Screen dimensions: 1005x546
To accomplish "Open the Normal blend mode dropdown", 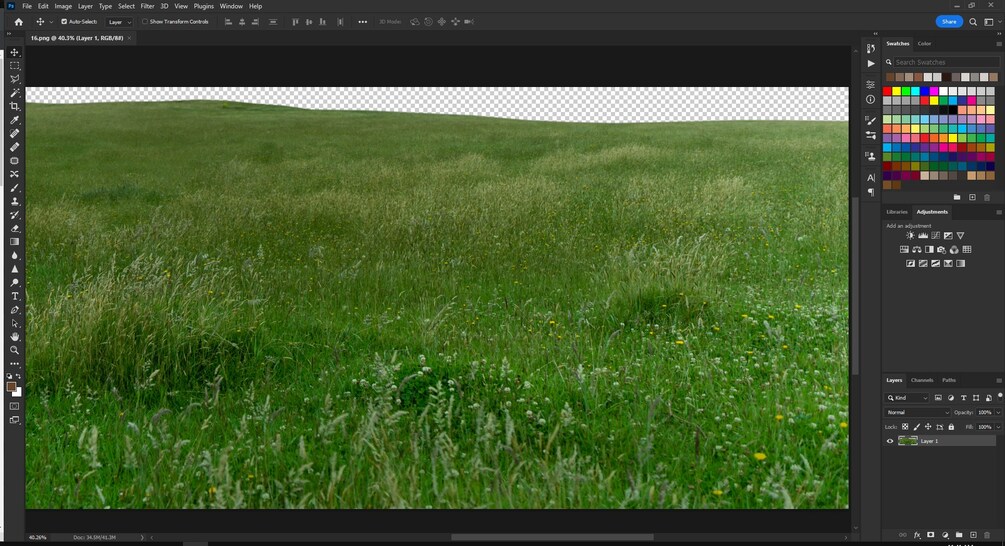I will click(x=917, y=413).
